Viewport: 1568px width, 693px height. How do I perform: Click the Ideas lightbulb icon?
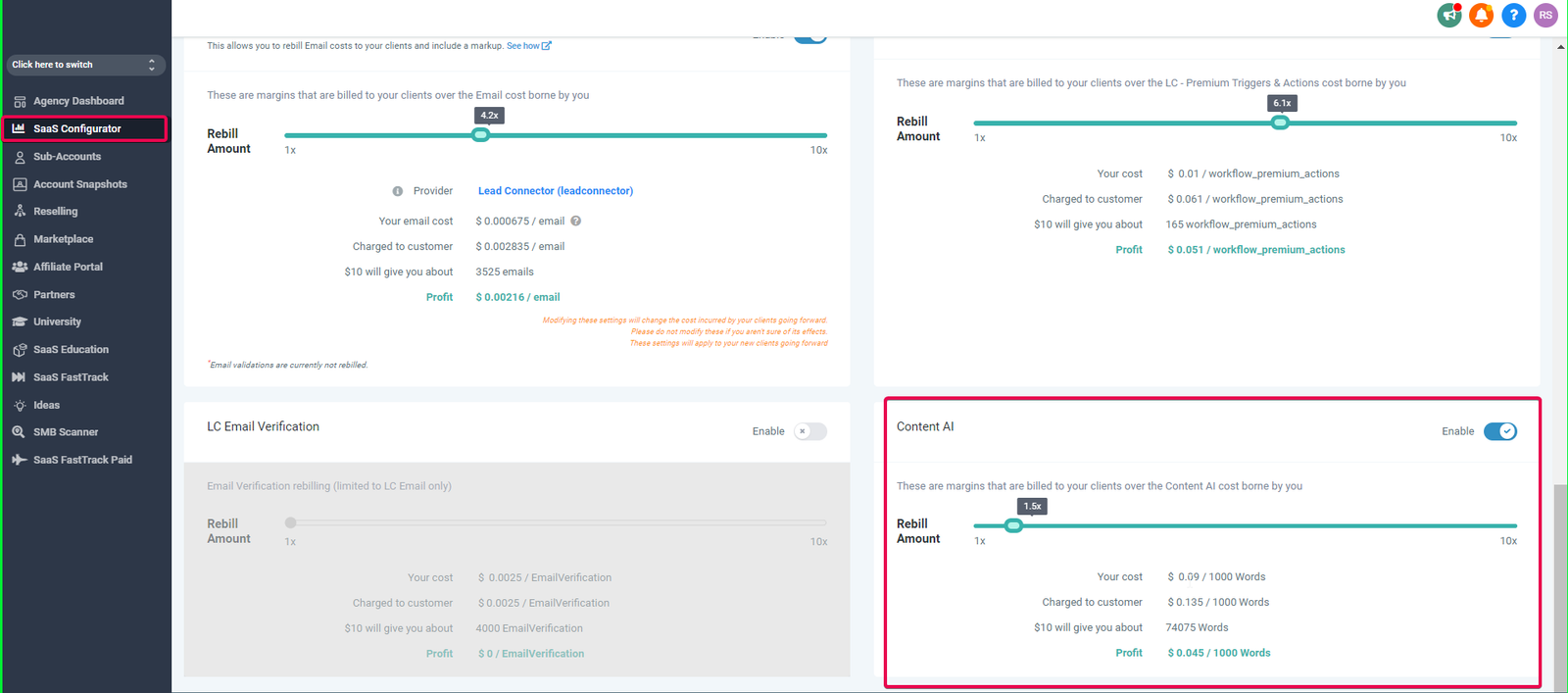coord(19,405)
